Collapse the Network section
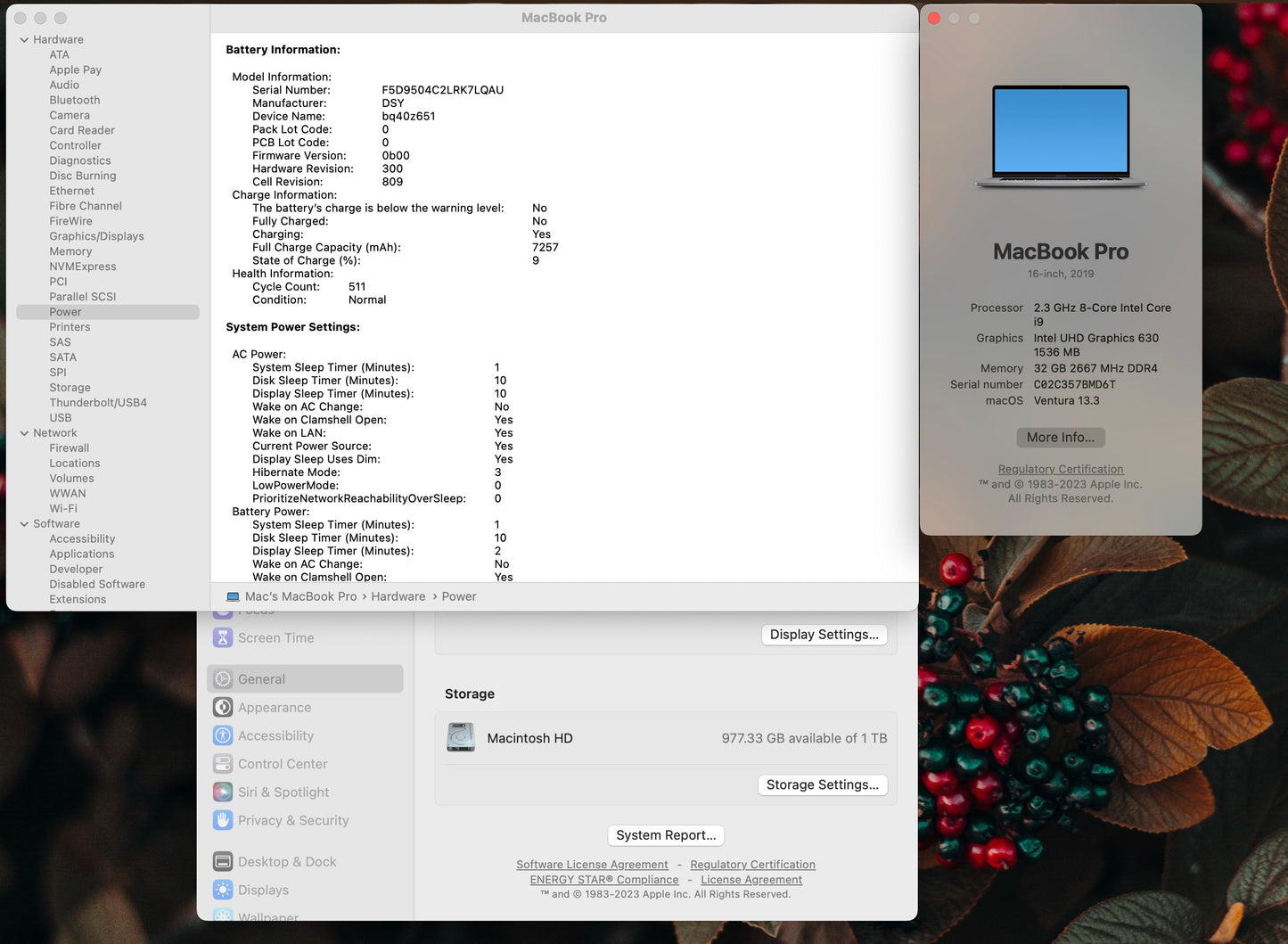This screenshot has height=944, width=1288. 23,432
